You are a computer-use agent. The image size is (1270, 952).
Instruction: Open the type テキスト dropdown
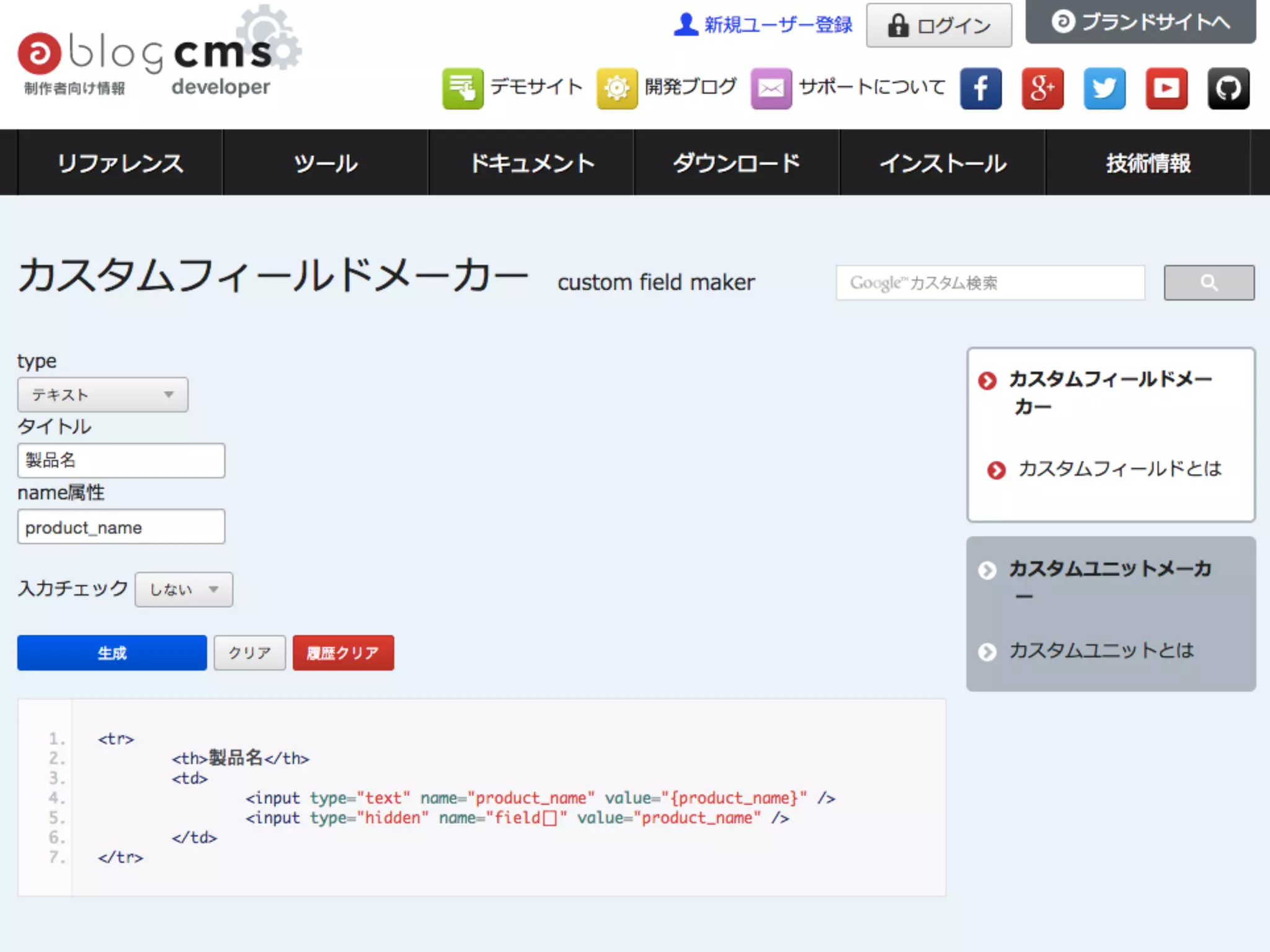point(103,395)
